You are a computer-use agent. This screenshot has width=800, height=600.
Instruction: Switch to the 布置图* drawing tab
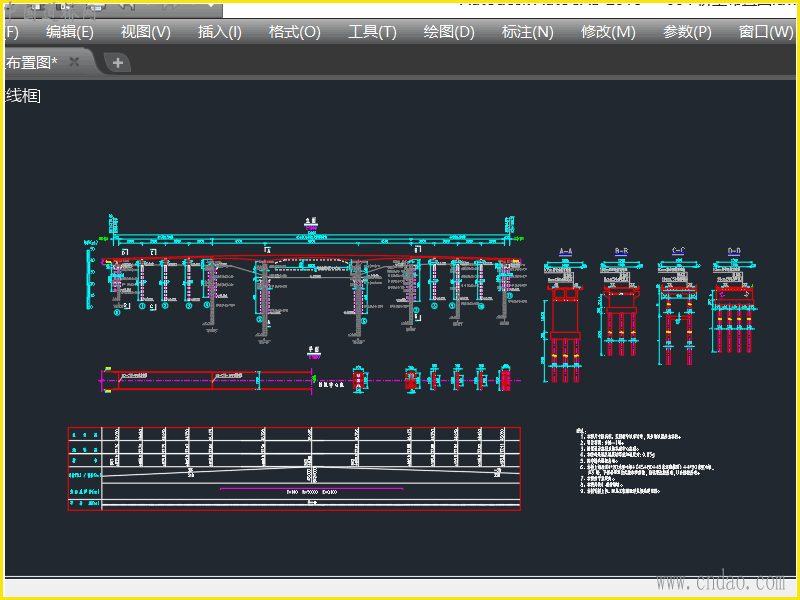click(32, 63)
